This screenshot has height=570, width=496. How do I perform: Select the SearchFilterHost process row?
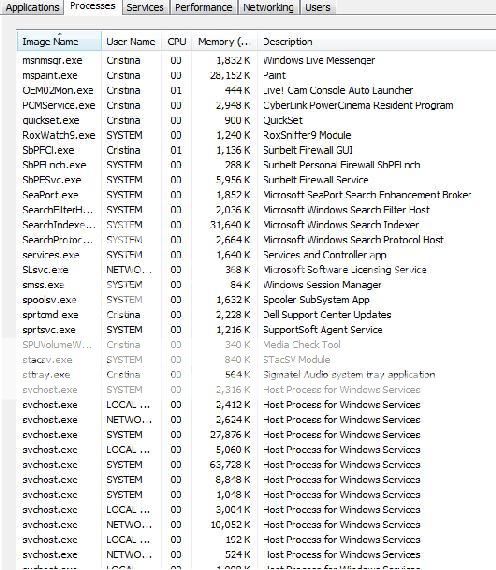point(256,210)
